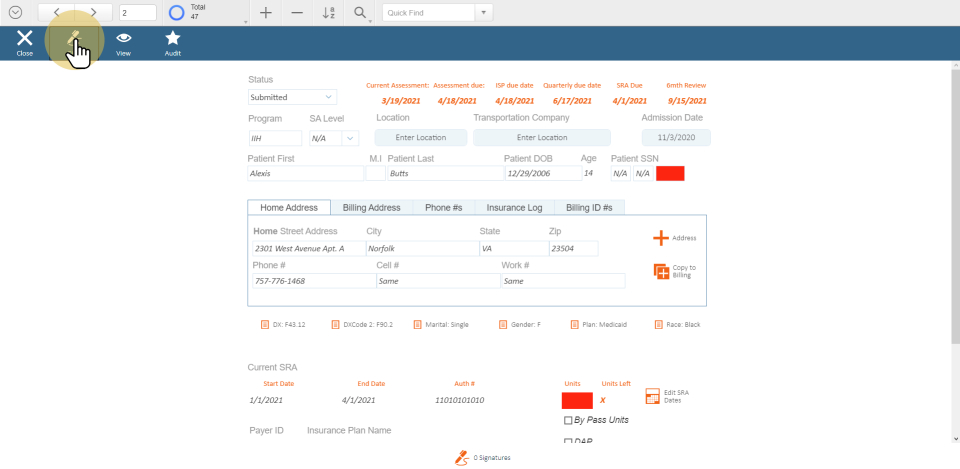Viewport: 960px width, 469px height.
Task: Delete record using the minus icon
Action: (297, 13)
